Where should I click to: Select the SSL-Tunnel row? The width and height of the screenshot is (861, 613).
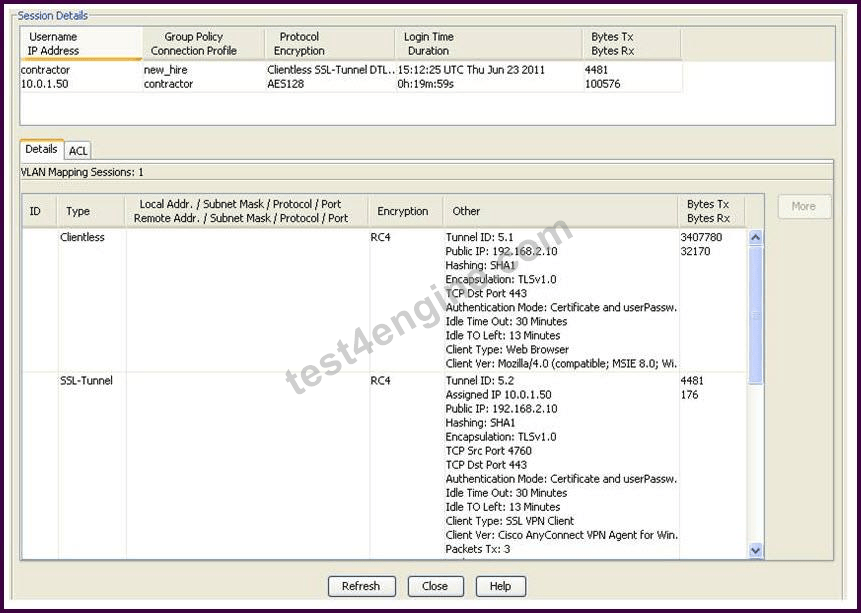pyautogui.click(x=384, y=465)
